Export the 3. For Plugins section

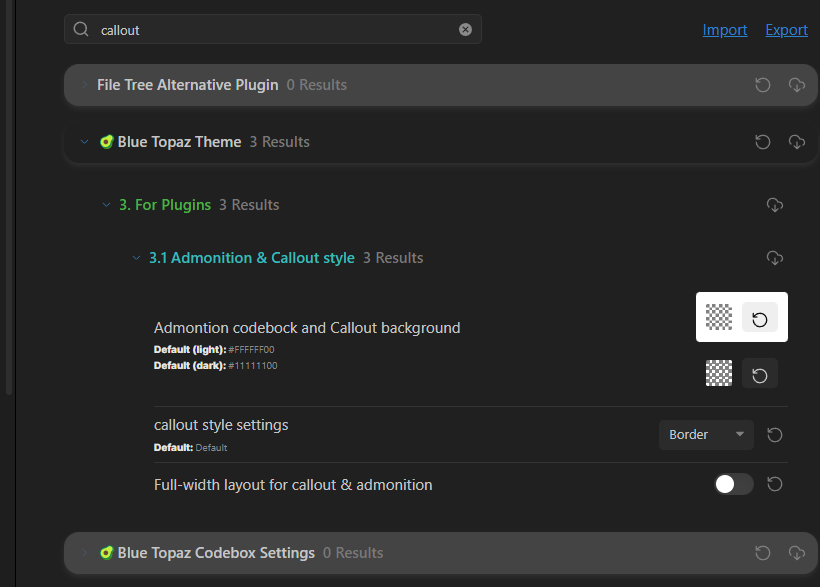774,205
